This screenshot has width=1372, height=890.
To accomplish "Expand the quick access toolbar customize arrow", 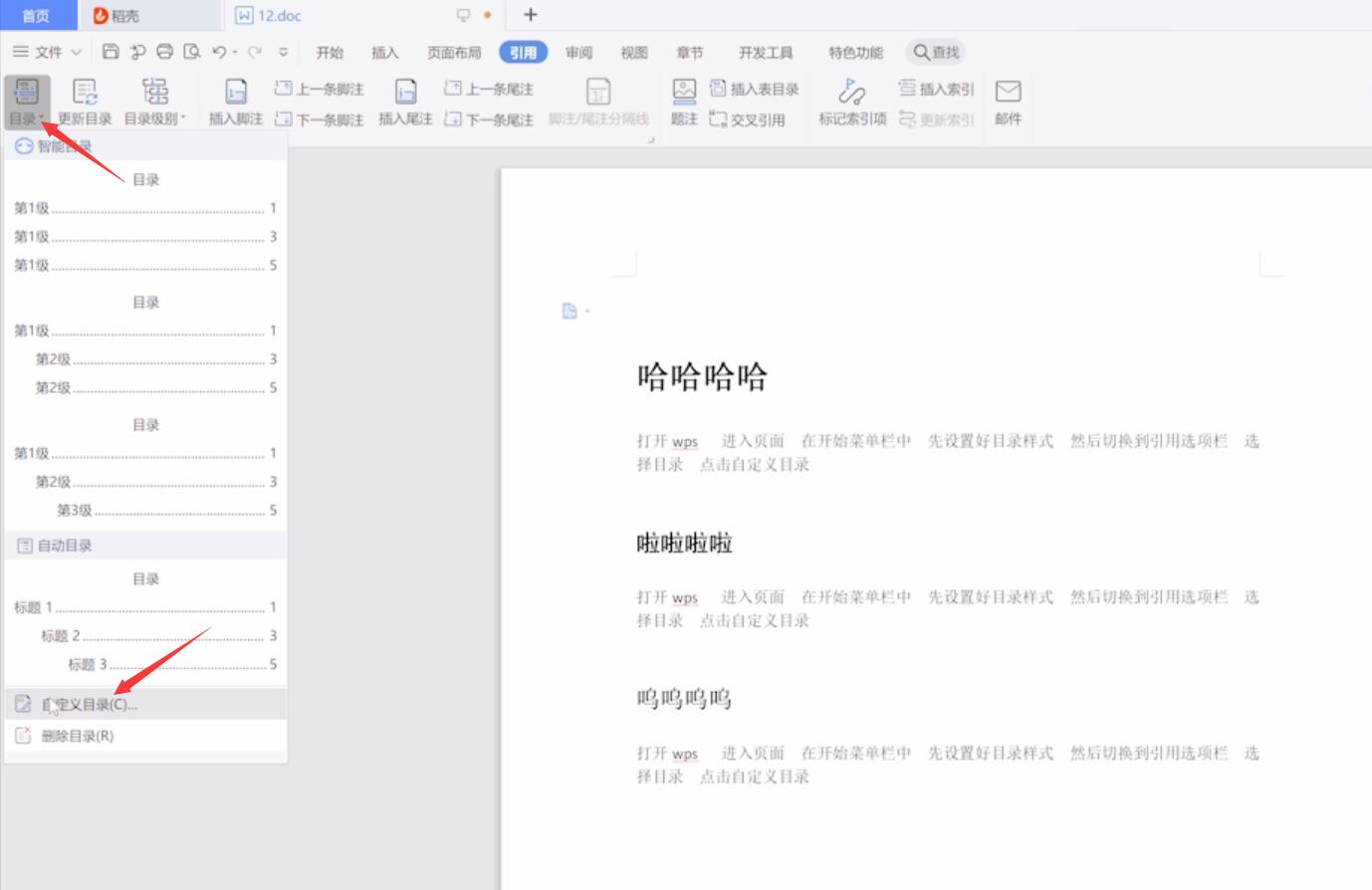I will point(284,52).
